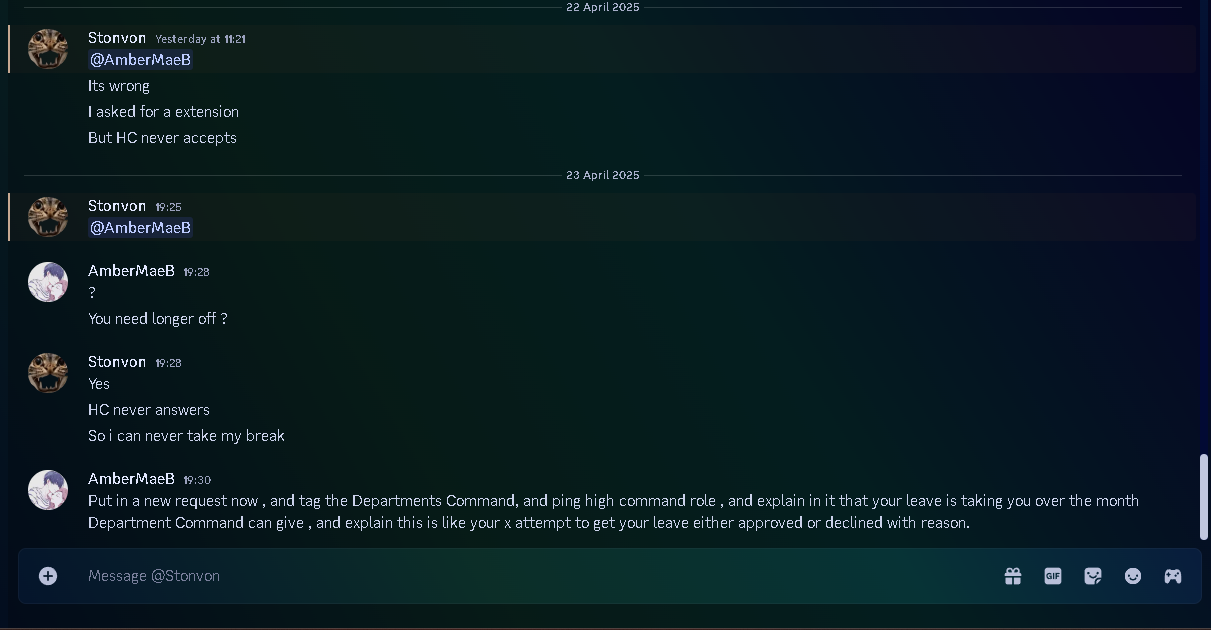
Task: Open the plus attachment menu in message bar
Action: tap(48, 576)
